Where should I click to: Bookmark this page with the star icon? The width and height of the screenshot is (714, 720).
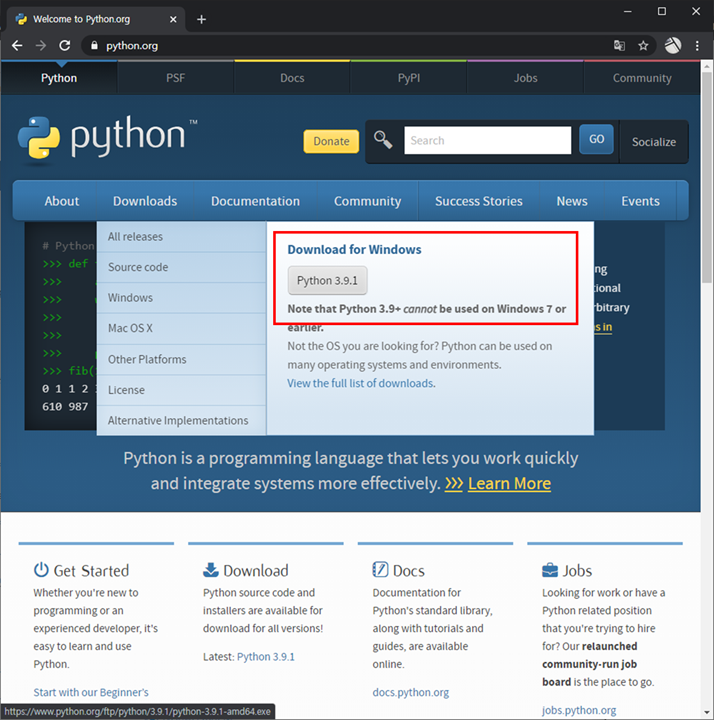click(x=643, y=45)
